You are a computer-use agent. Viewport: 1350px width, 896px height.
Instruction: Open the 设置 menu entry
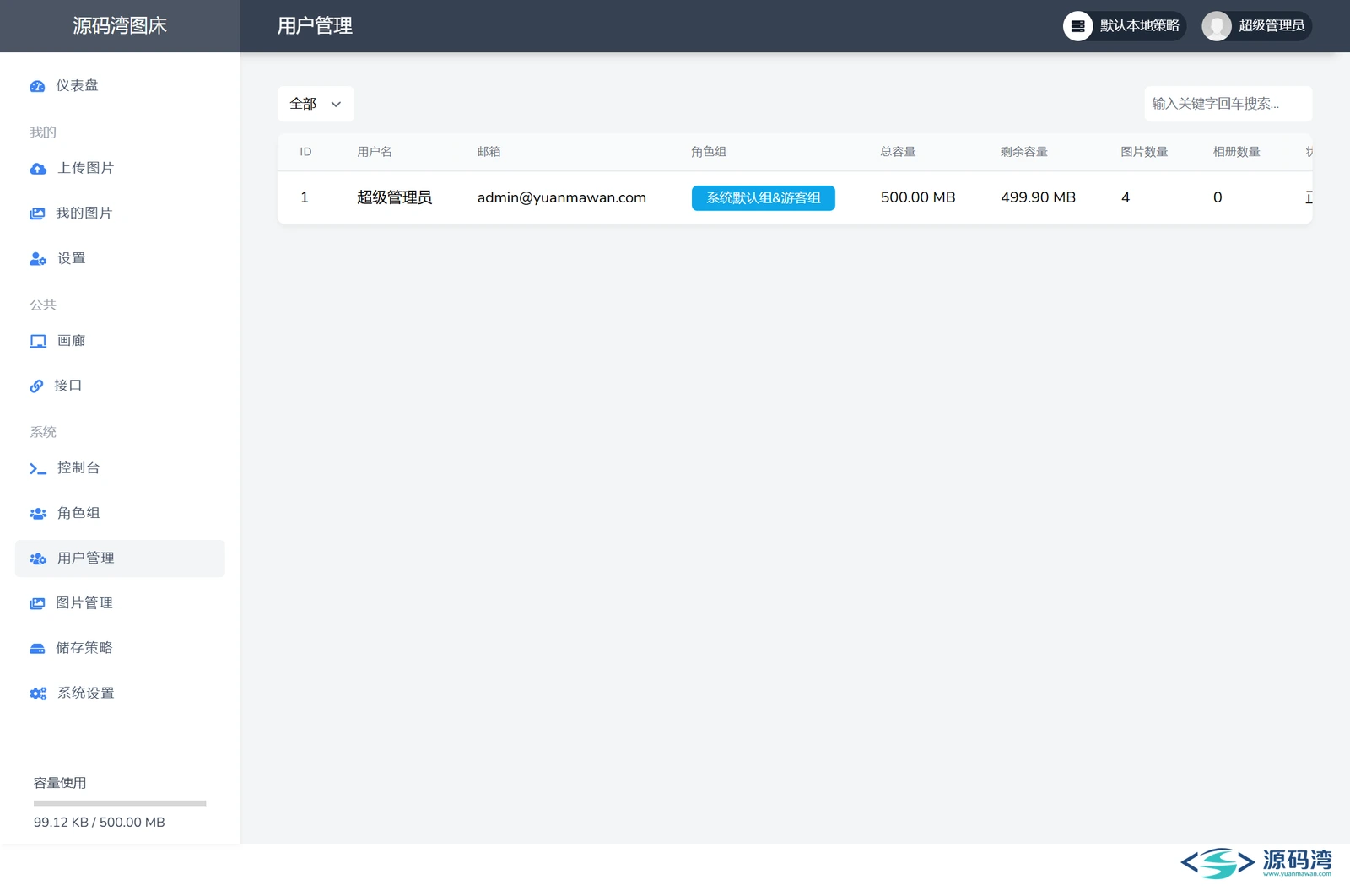120,259
